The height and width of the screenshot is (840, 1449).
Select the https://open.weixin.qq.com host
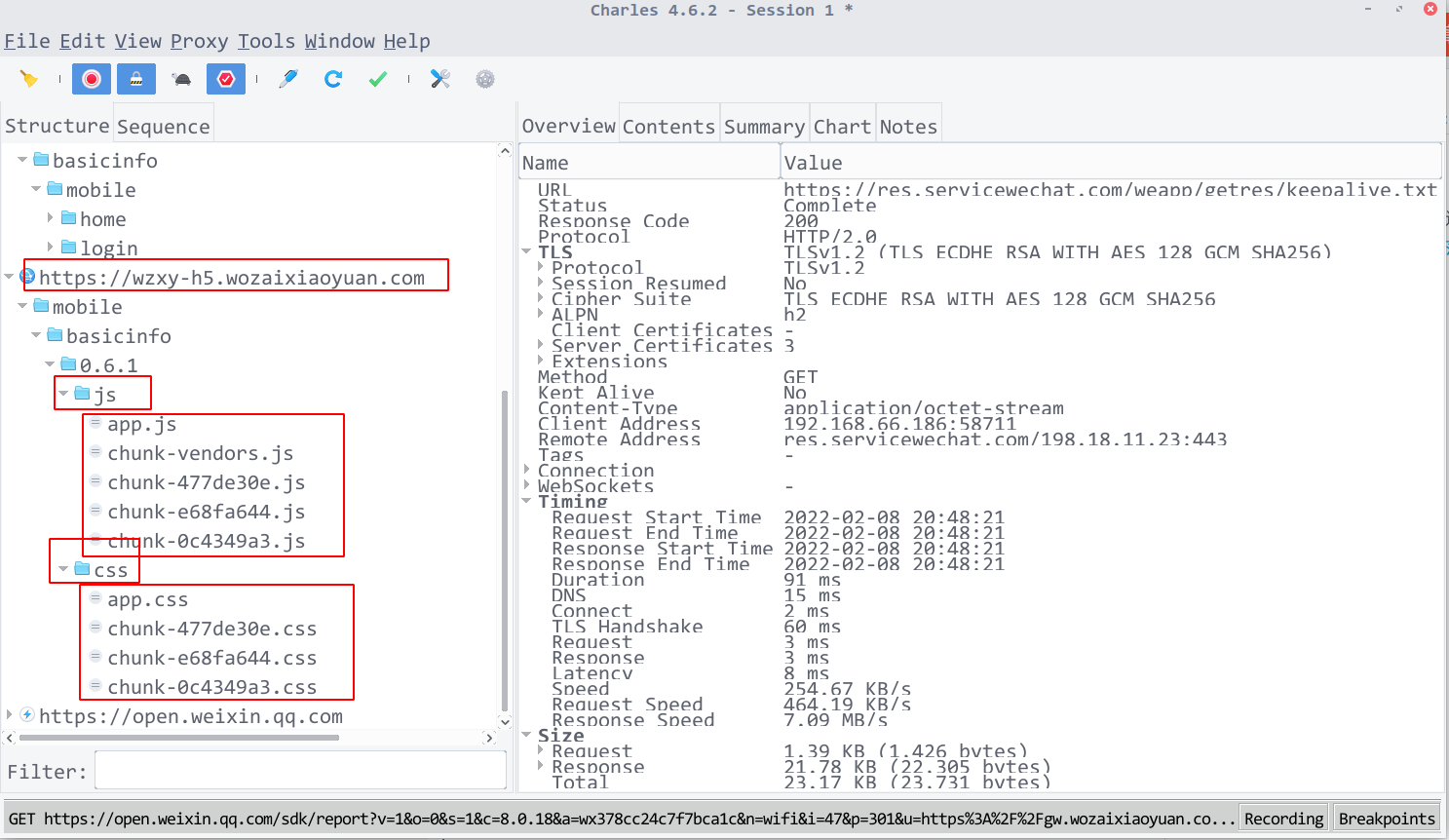[190, 716]
